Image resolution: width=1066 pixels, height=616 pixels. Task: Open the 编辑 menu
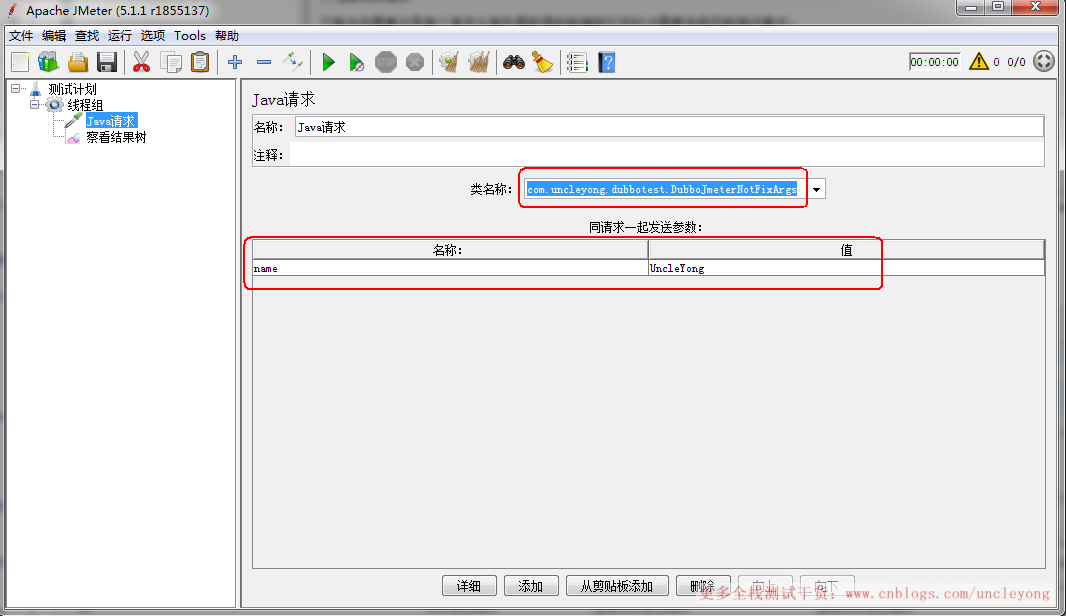tap(54, 35)
